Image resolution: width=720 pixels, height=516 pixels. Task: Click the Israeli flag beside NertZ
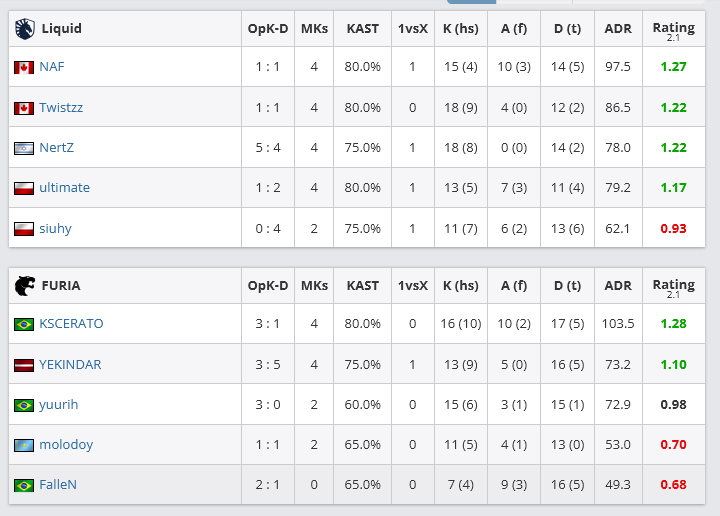(24, 148)
